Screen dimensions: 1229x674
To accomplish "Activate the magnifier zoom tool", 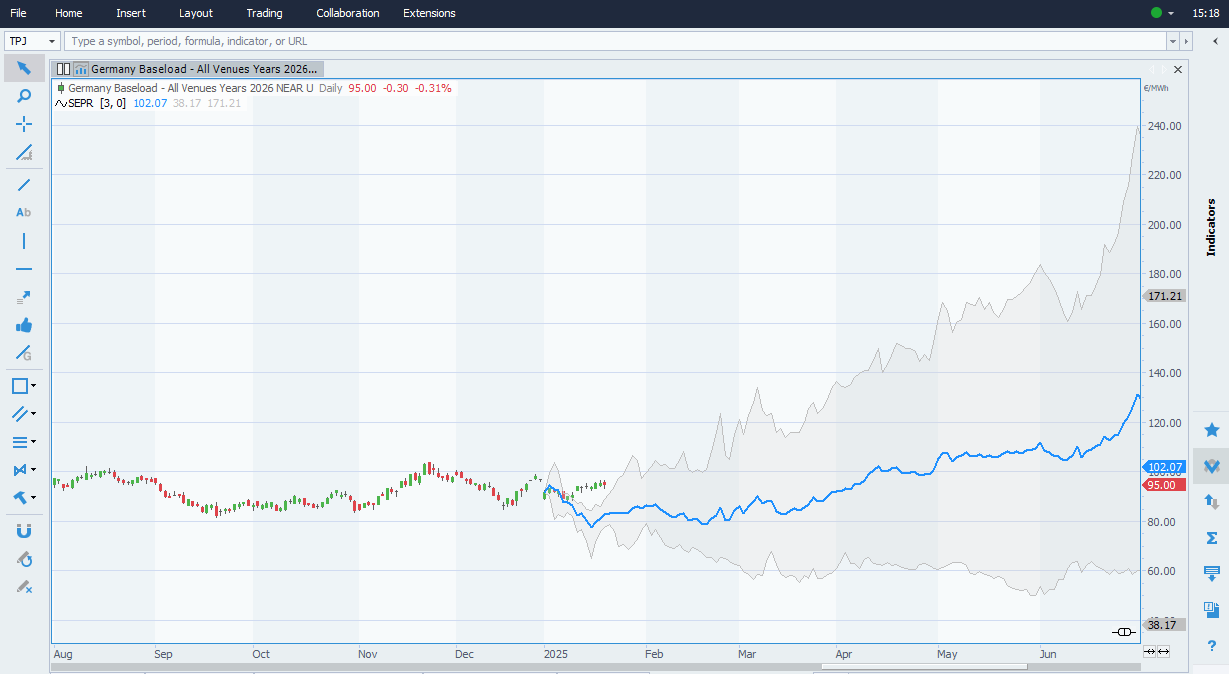I will point(24,96).
